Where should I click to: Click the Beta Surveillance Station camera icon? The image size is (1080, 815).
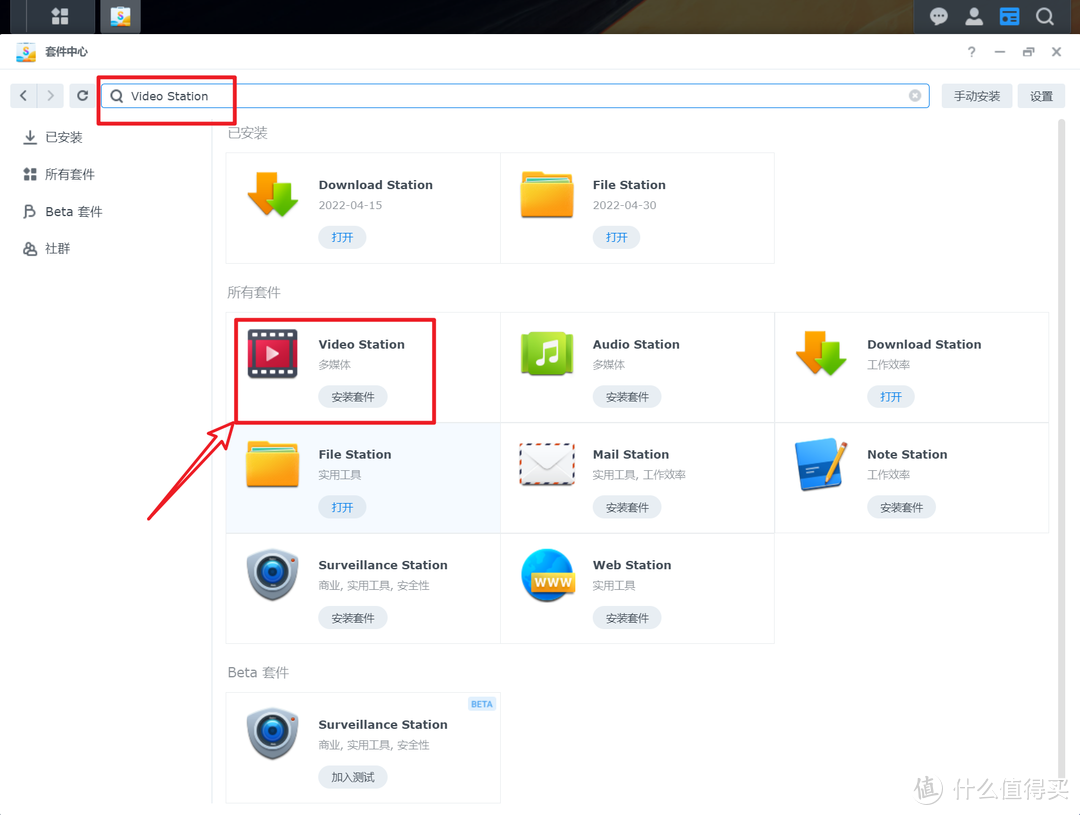pos(273,734)
